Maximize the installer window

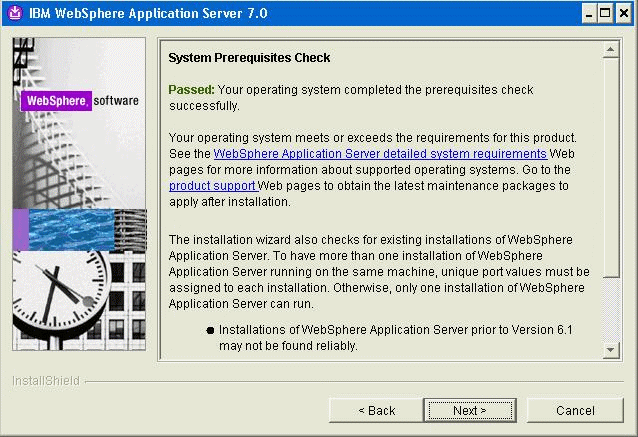click(x=605, y=14)
